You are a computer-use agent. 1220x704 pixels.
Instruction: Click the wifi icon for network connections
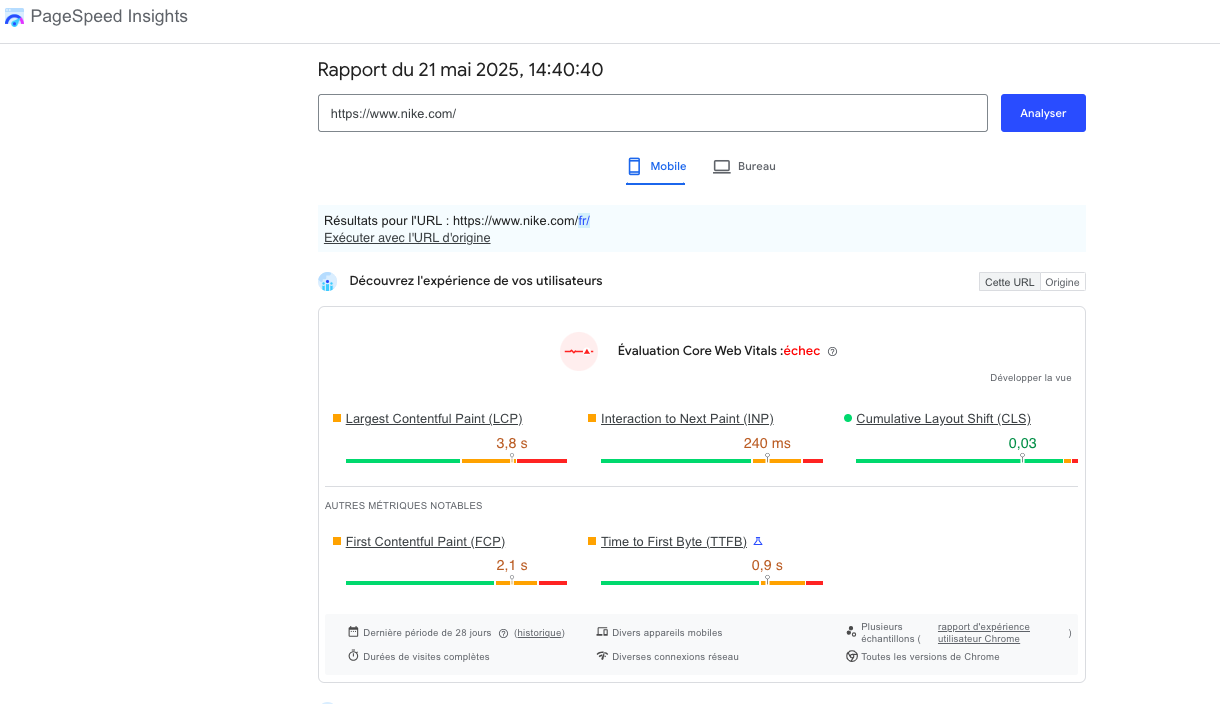tap(602, 656)
